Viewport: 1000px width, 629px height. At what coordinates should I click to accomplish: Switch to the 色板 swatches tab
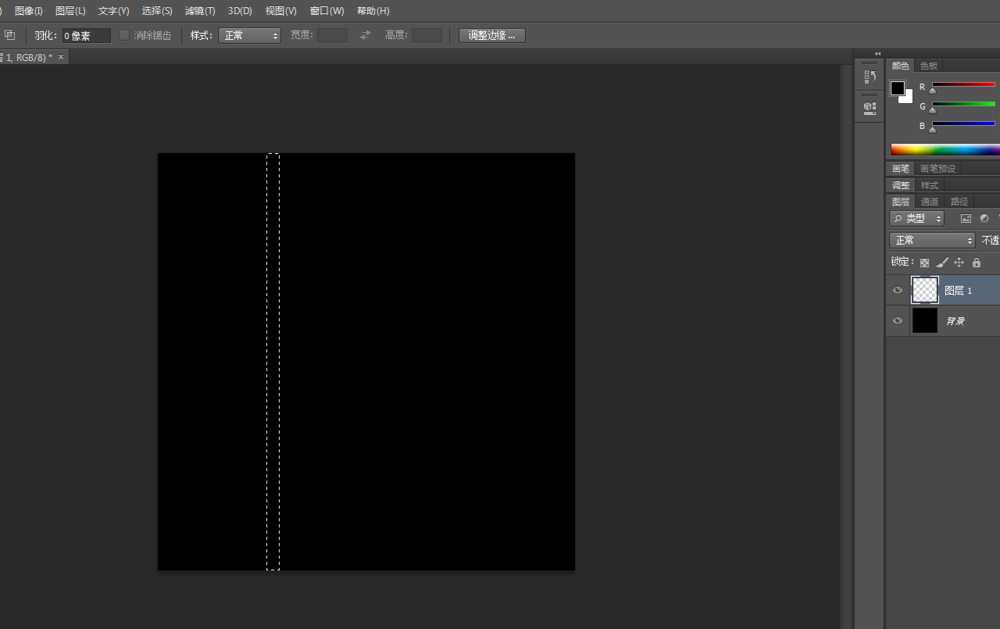(929, 66)
